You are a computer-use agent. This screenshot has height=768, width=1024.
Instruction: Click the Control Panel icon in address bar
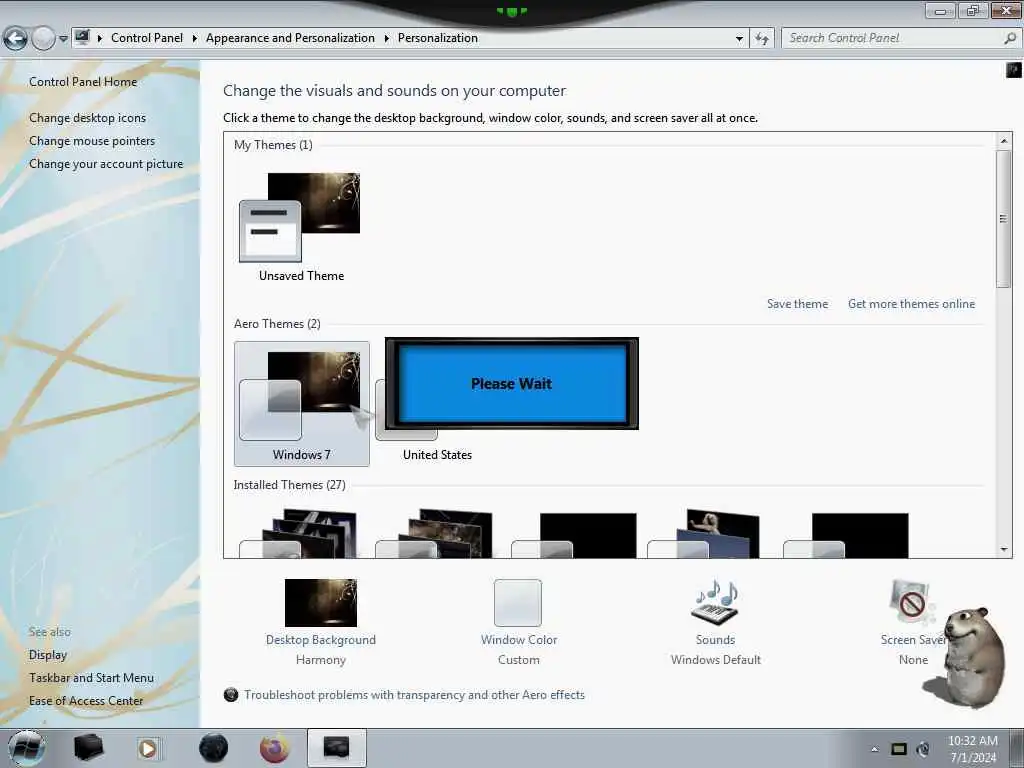(82, 38)
